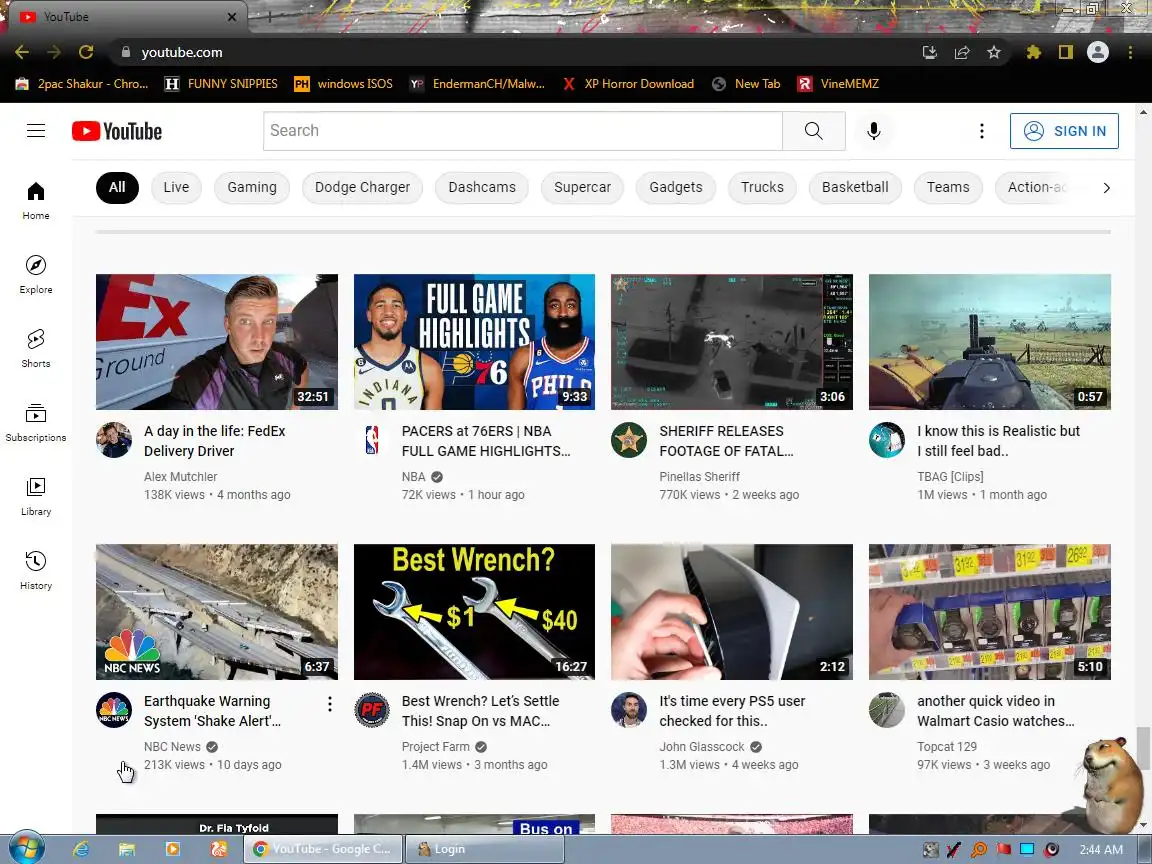Click taskbar clock 2:44 AM
Viewport: 1152px width, 864px height.
[1101, 849]
